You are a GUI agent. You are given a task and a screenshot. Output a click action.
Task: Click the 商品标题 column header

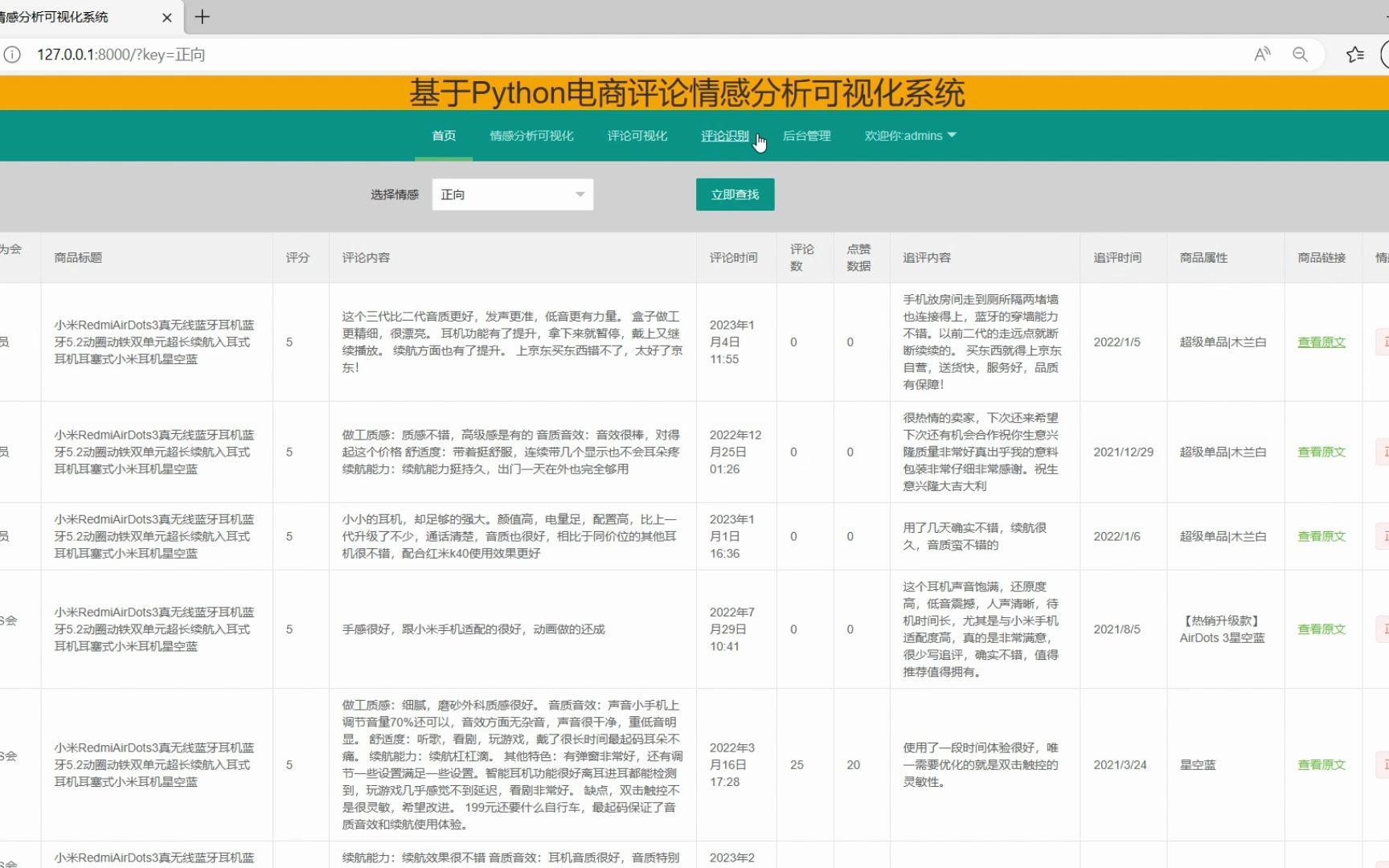(77, 257)
